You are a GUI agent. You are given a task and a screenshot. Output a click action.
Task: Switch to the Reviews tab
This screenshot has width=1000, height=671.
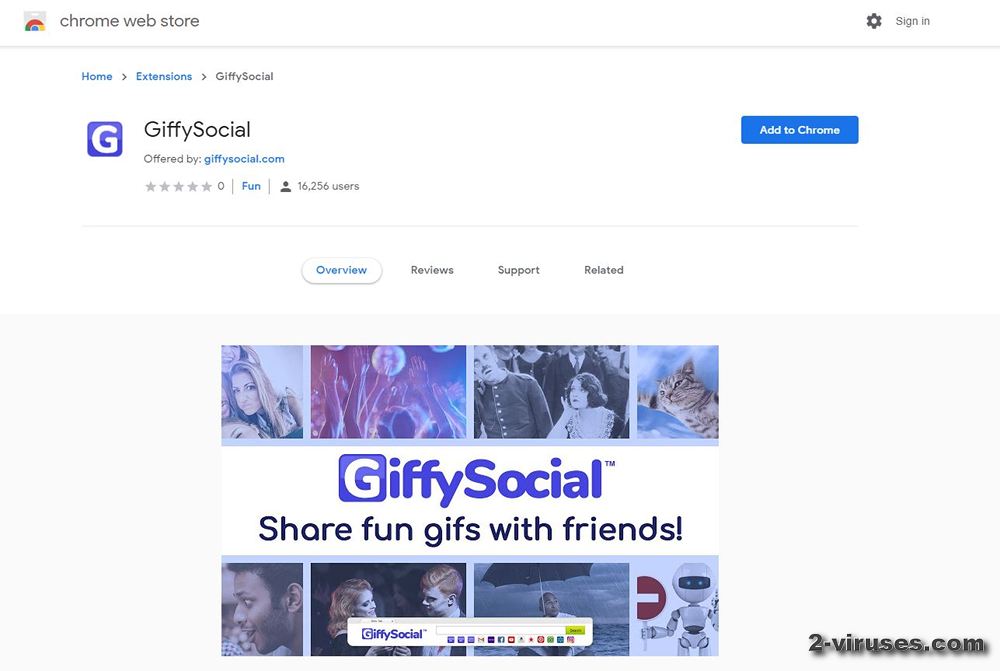click(432, 270)
